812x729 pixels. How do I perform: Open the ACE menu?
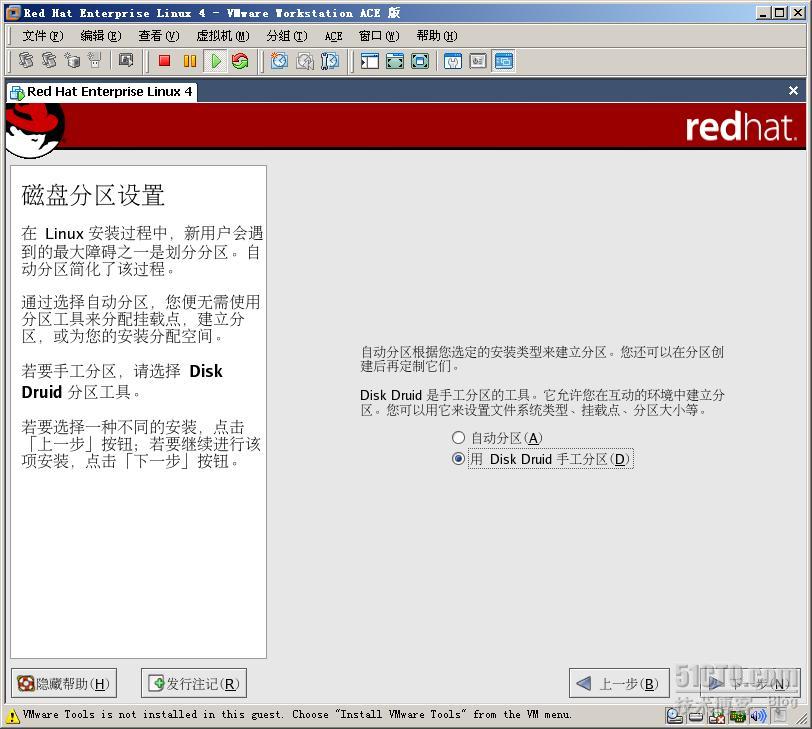[334, 36]
